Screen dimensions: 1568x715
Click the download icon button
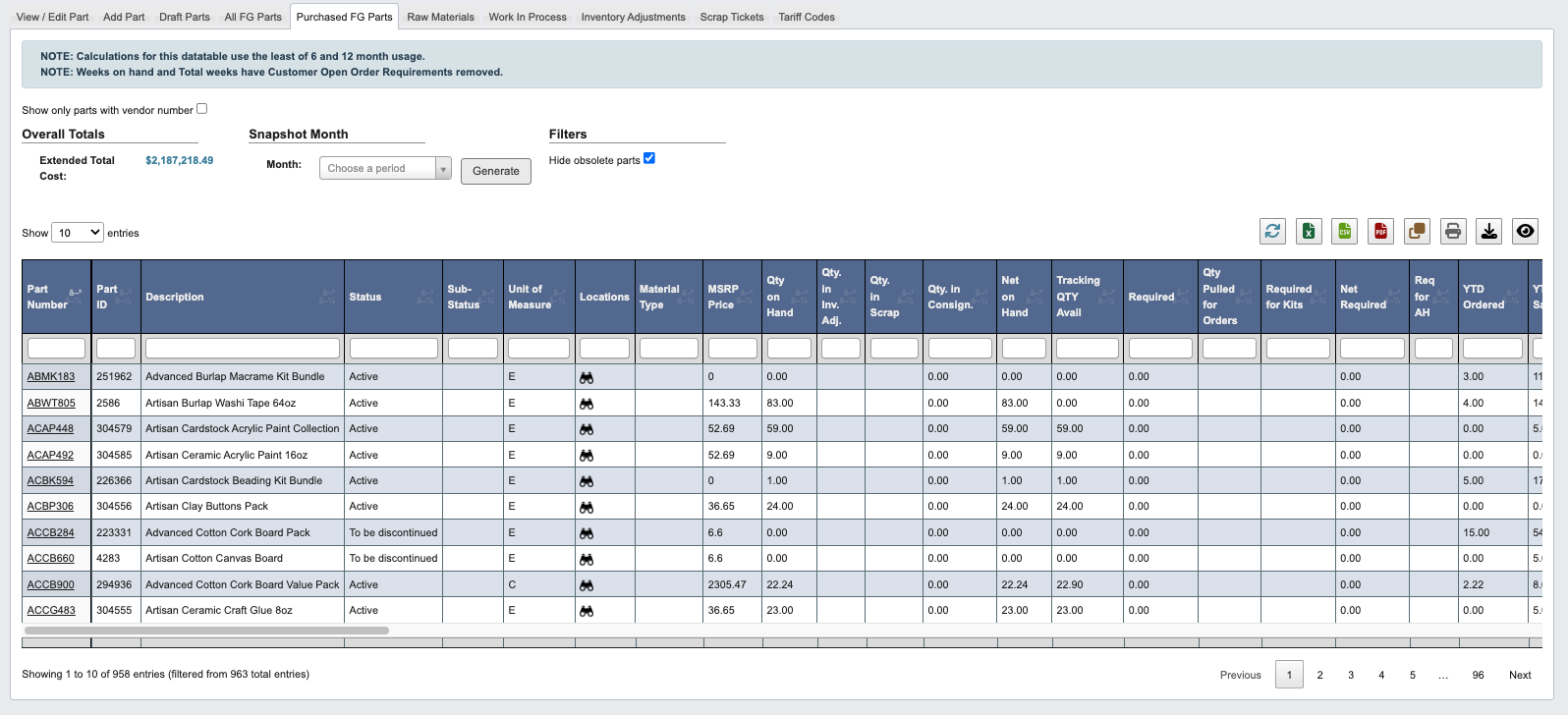point(1489,231)
